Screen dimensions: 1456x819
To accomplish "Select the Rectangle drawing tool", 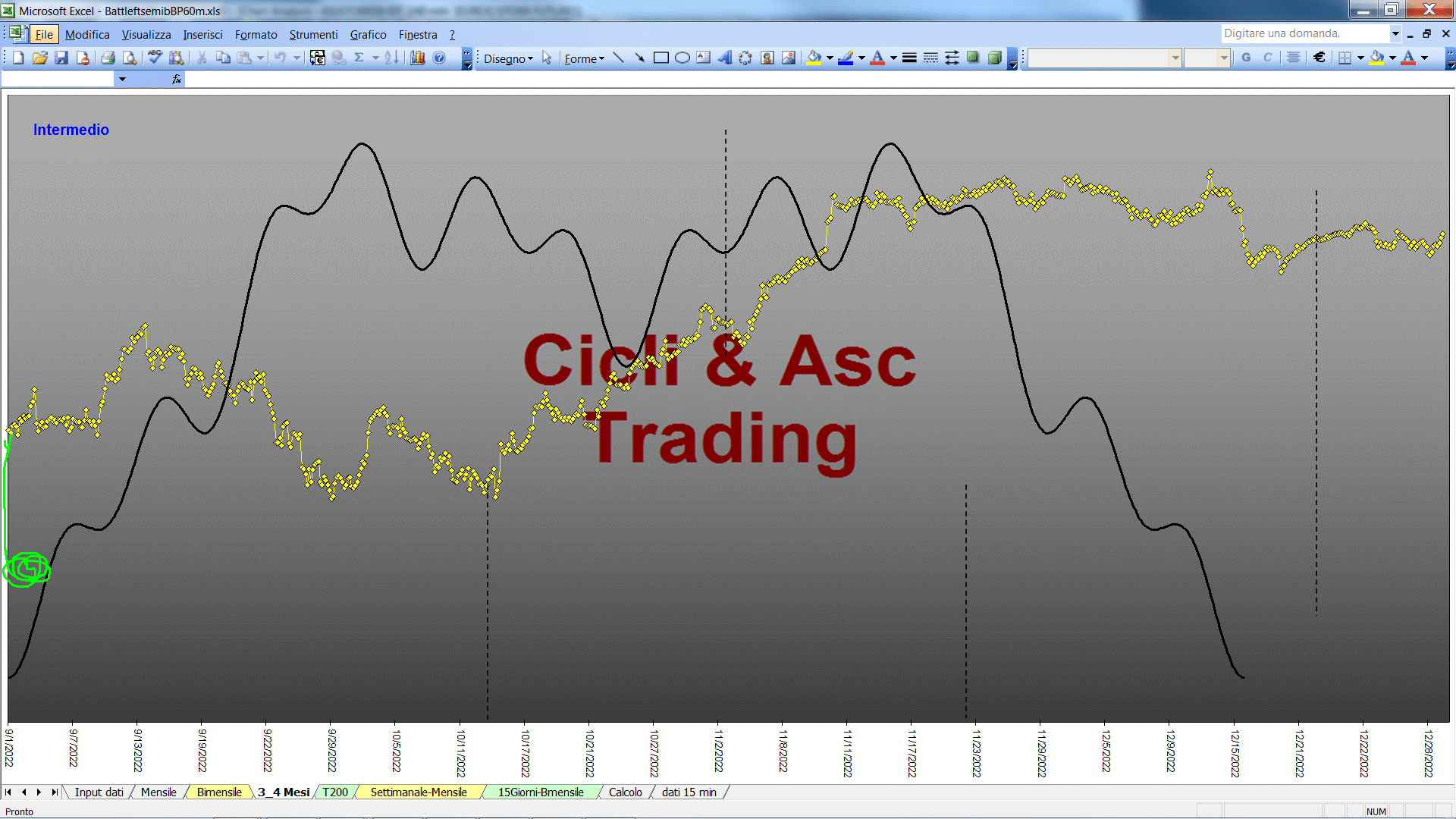I will tap(661, 58).
